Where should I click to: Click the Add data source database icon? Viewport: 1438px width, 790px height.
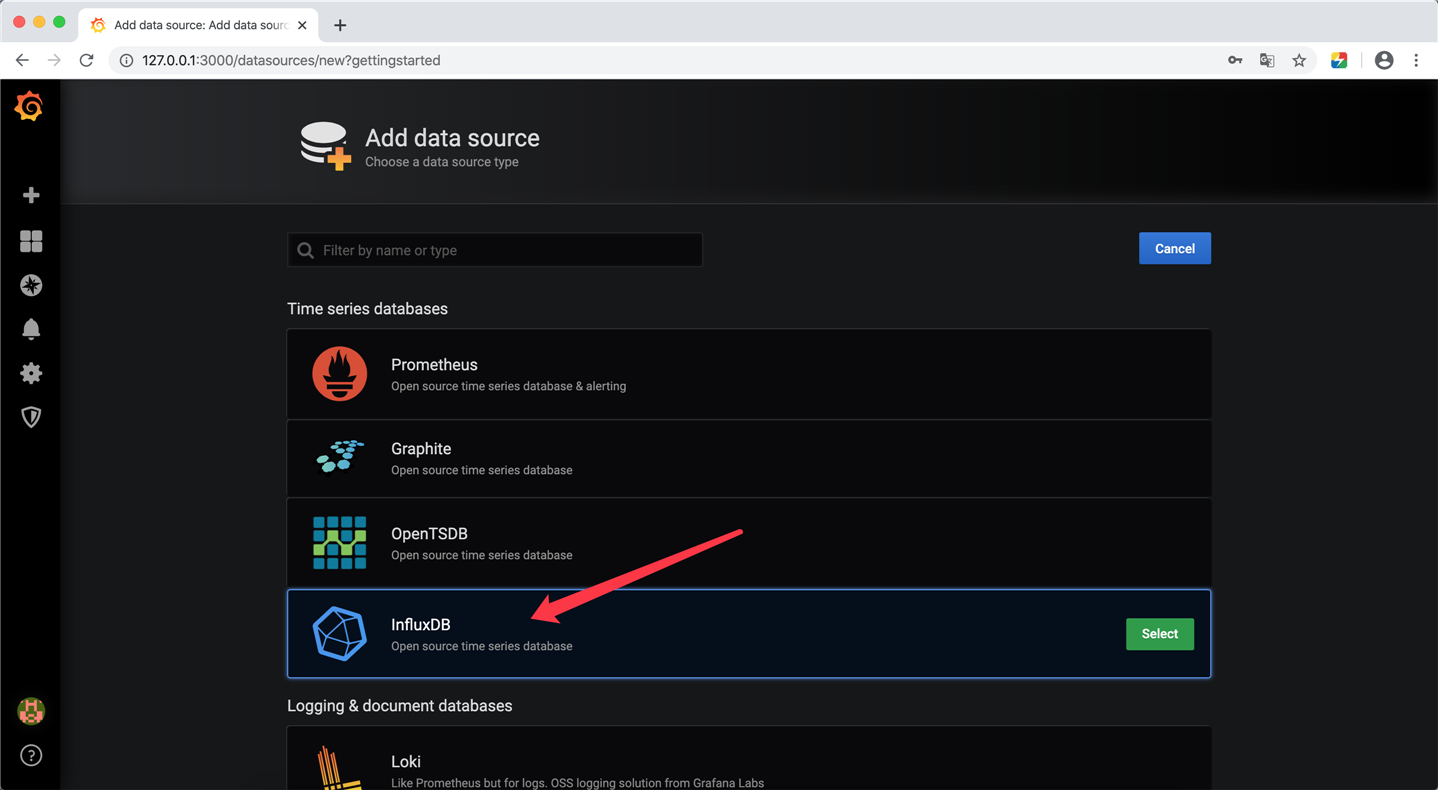point(326,146)
